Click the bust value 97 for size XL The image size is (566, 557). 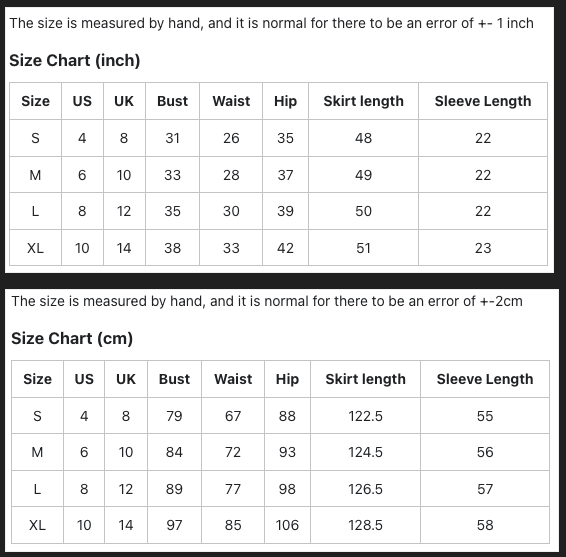tap(174, 525)
